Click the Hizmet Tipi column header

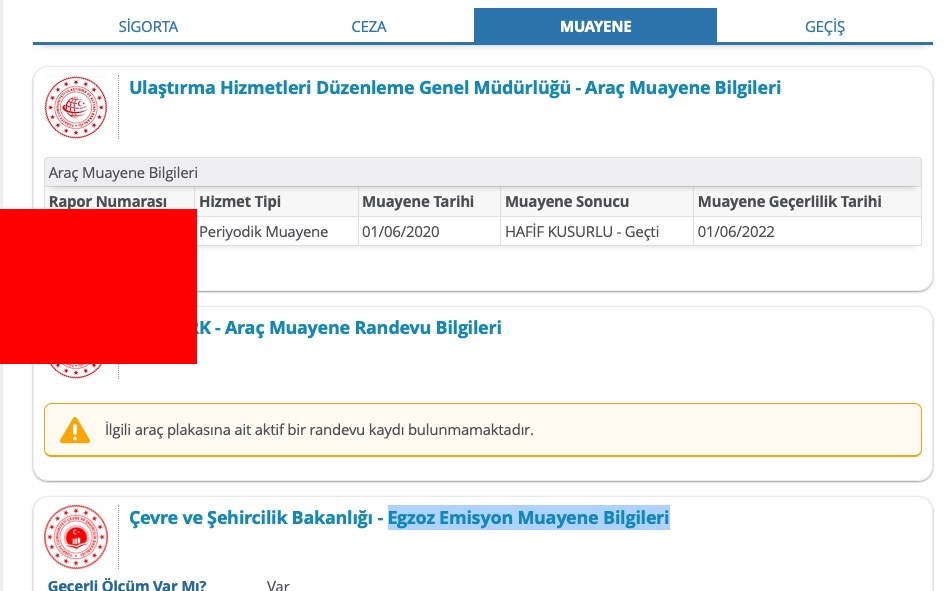coord(240,202)
